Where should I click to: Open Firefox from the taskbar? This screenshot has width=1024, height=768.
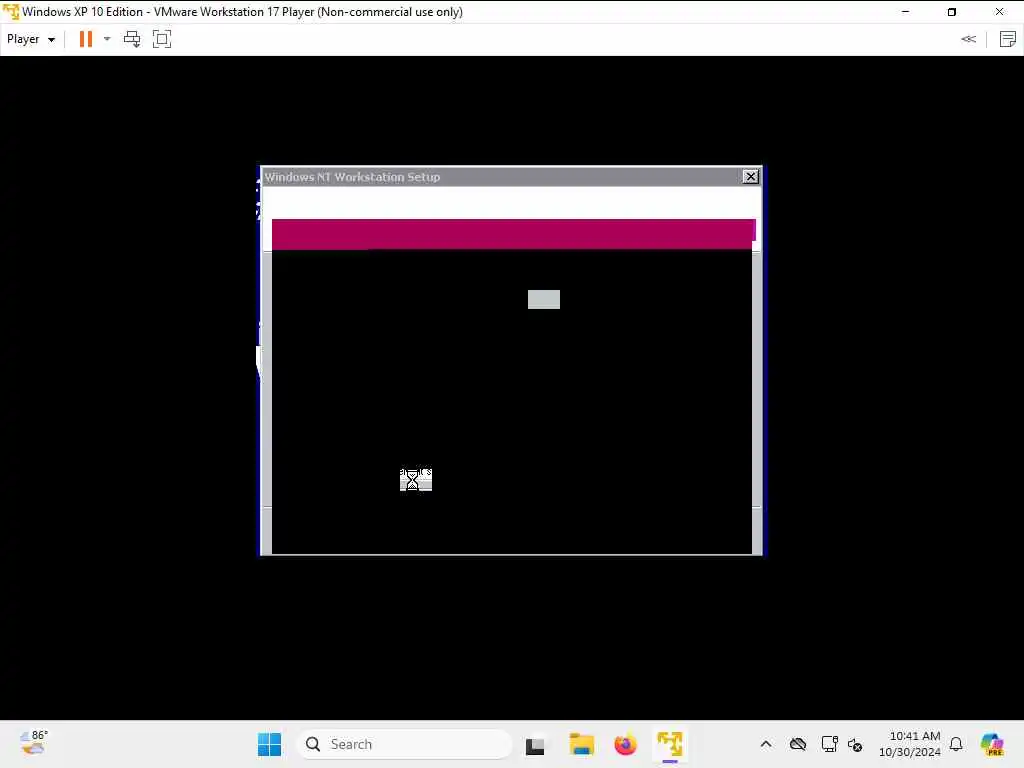click(625, 744)
